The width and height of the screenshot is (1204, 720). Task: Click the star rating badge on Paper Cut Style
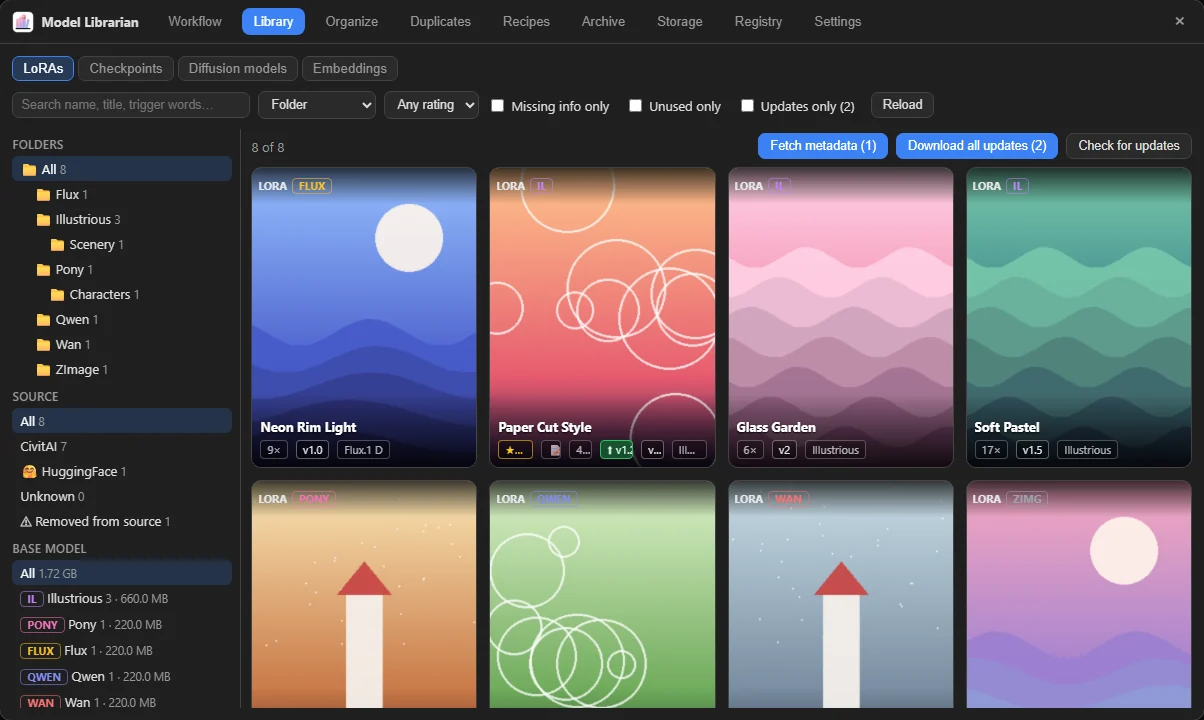point(515,450)
